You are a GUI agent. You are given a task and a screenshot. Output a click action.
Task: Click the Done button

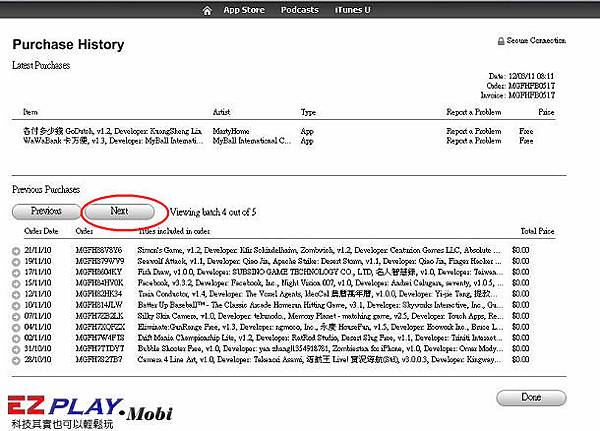coord(531,398)
